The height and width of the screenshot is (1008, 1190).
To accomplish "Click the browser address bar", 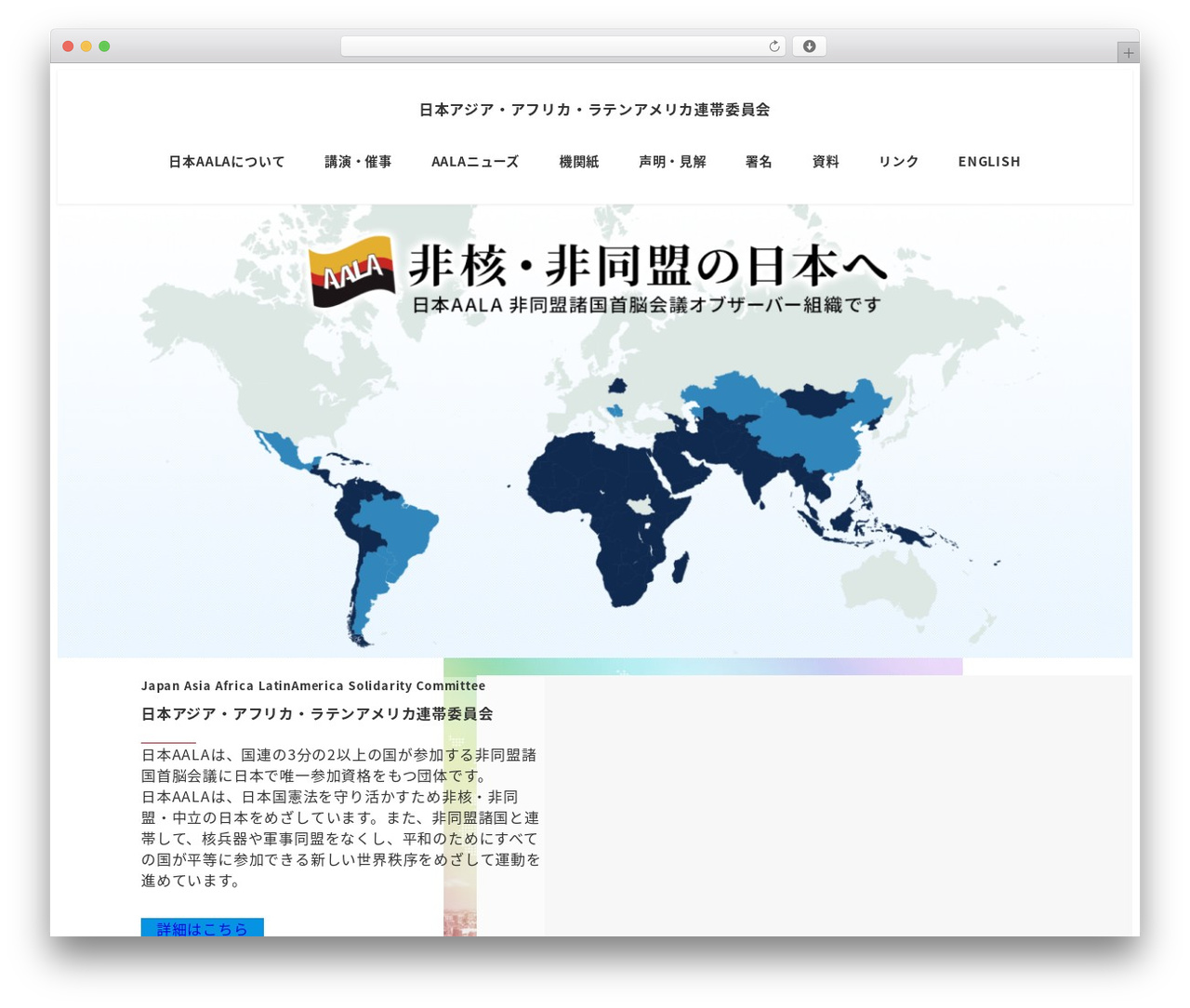I will (x=562, y=46).
